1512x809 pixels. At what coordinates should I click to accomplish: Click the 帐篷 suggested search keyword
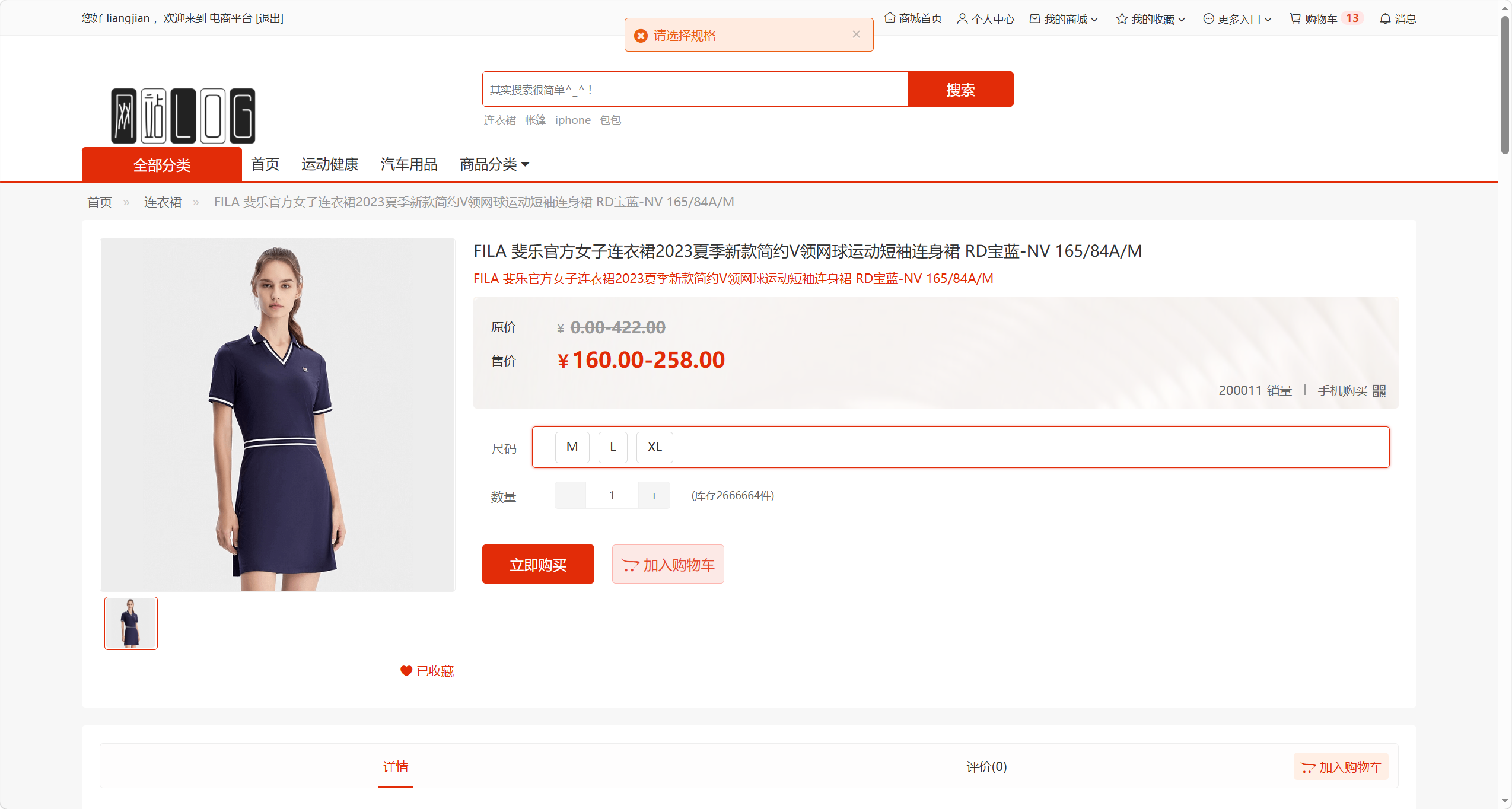pos(536,120)
